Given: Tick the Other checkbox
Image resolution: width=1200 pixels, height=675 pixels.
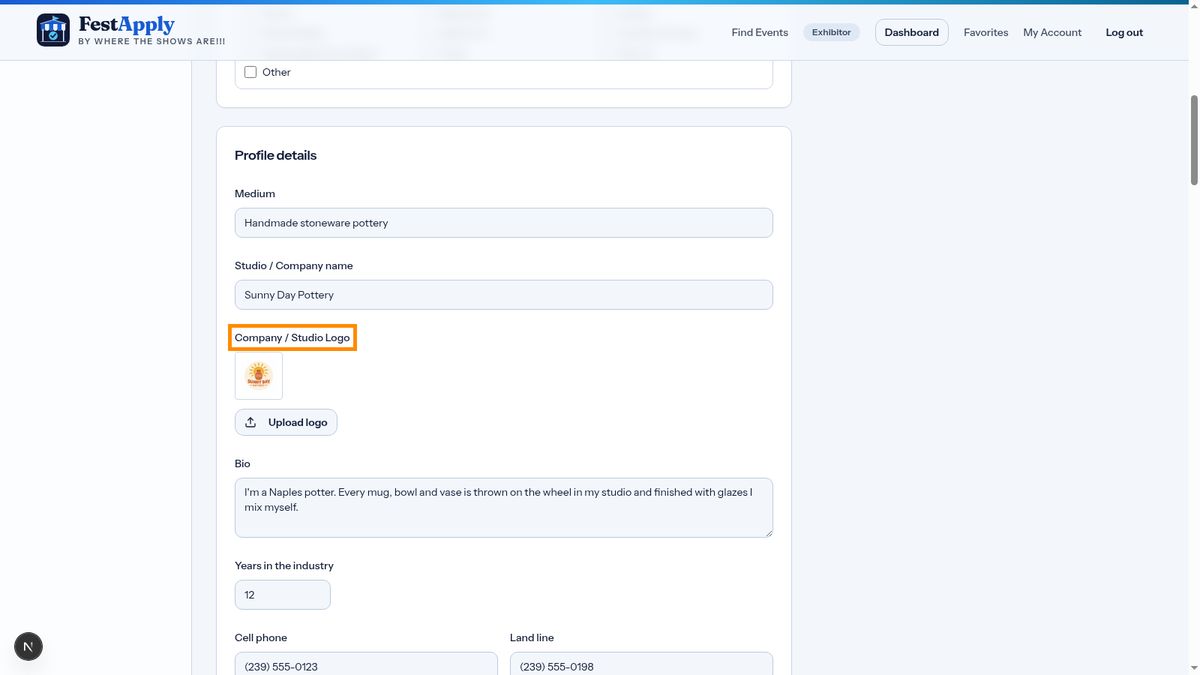Looking at the screenshot, I should 251,72.
